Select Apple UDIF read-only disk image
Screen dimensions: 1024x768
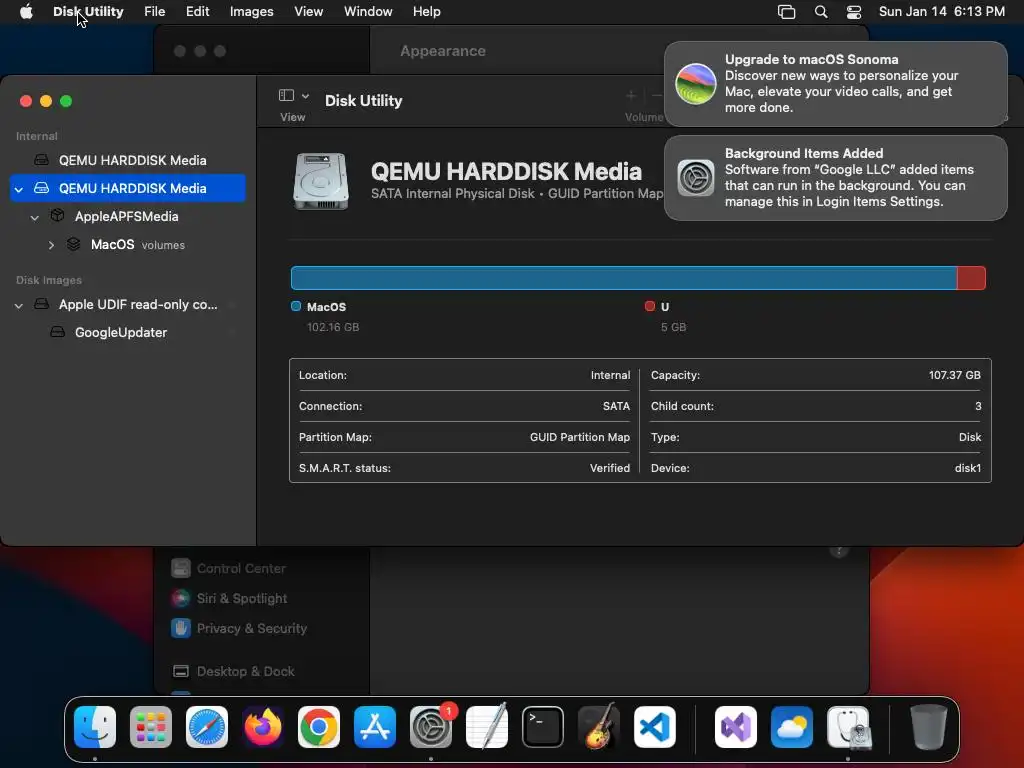coord(138,304)
